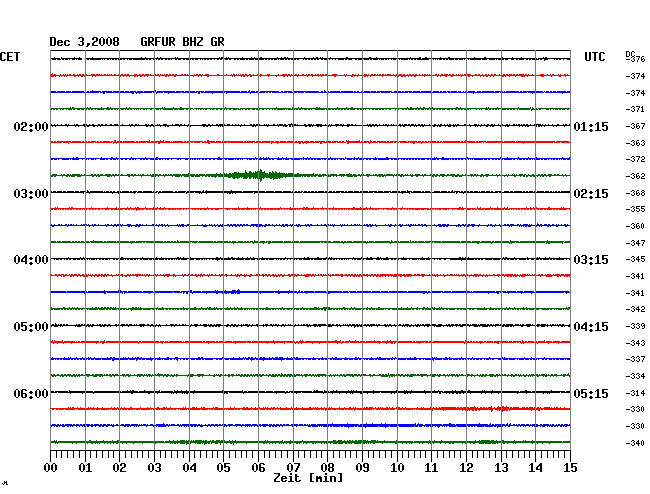Select the 02:00 CET time label

(31, 126)
